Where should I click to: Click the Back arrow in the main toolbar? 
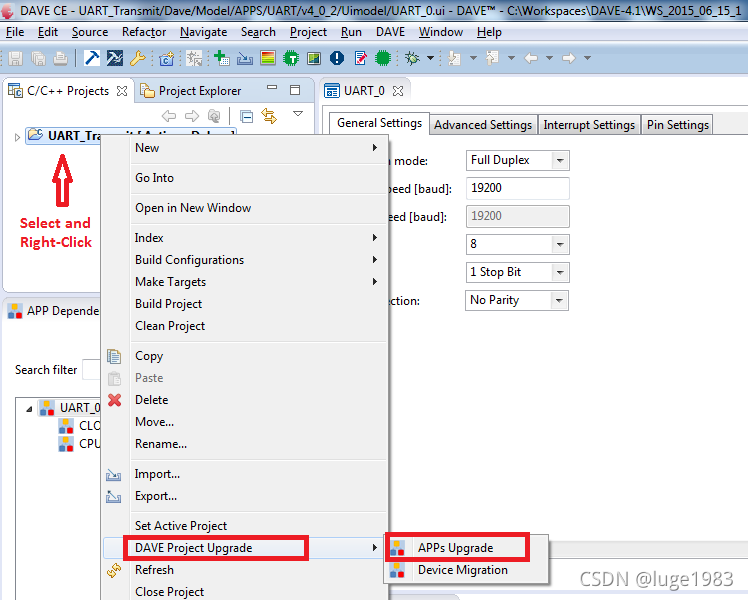click(530, 58)
